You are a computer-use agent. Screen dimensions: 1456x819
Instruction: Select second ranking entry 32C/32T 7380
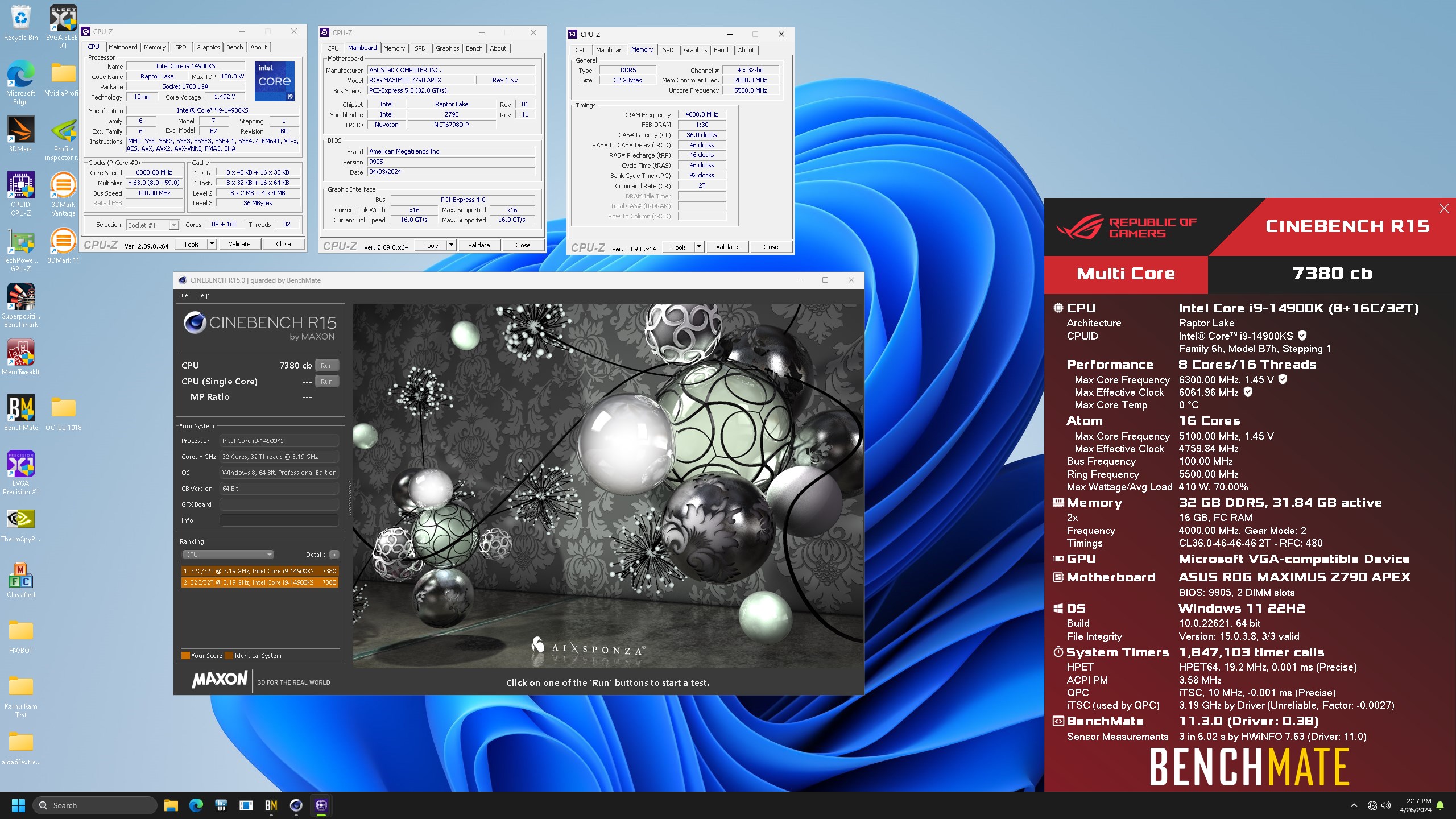(260, 582)
